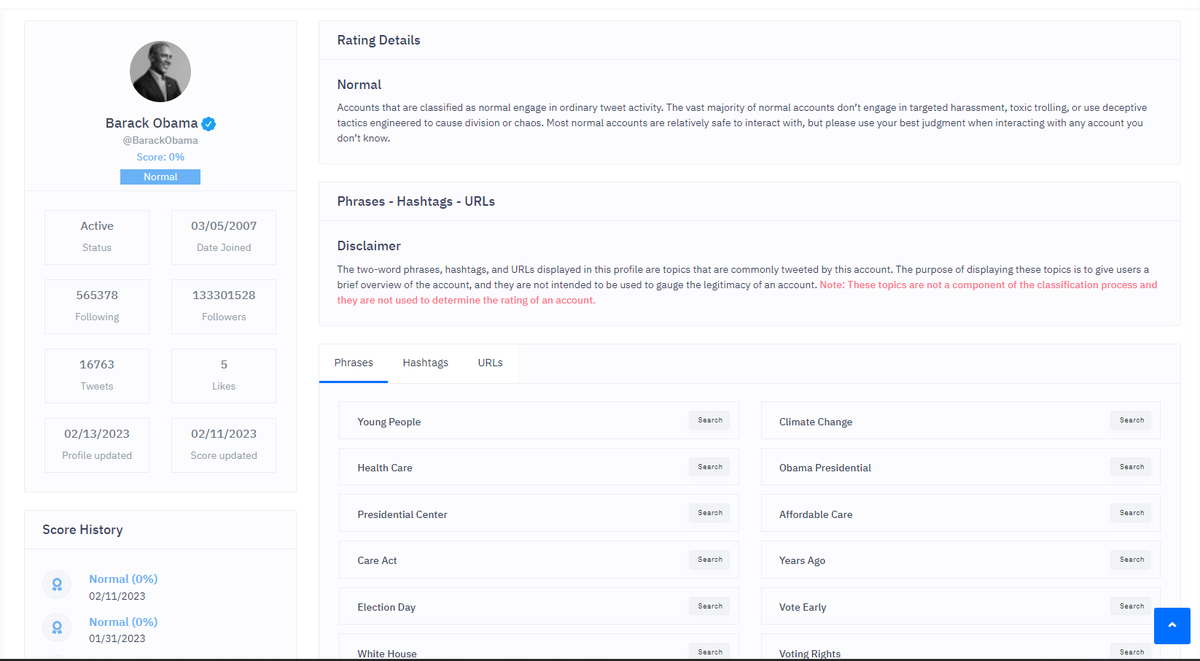Viewport: 1200px width, 661px height.
Task: Open the Normal (0%) entry dated 02/11/2023
Action: click(x=123, y=579)
